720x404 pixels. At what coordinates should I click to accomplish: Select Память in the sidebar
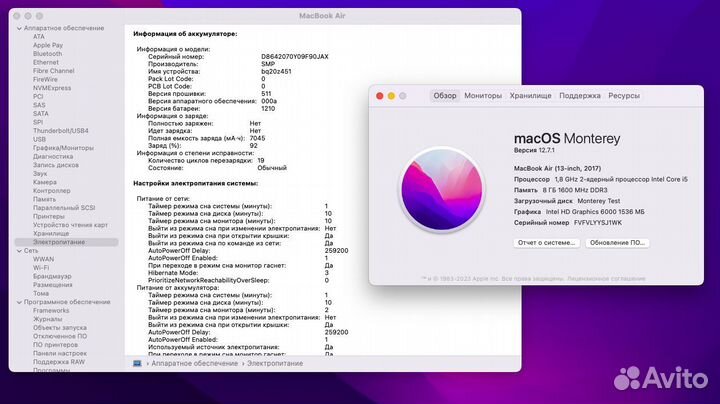(x=44, y=199)
